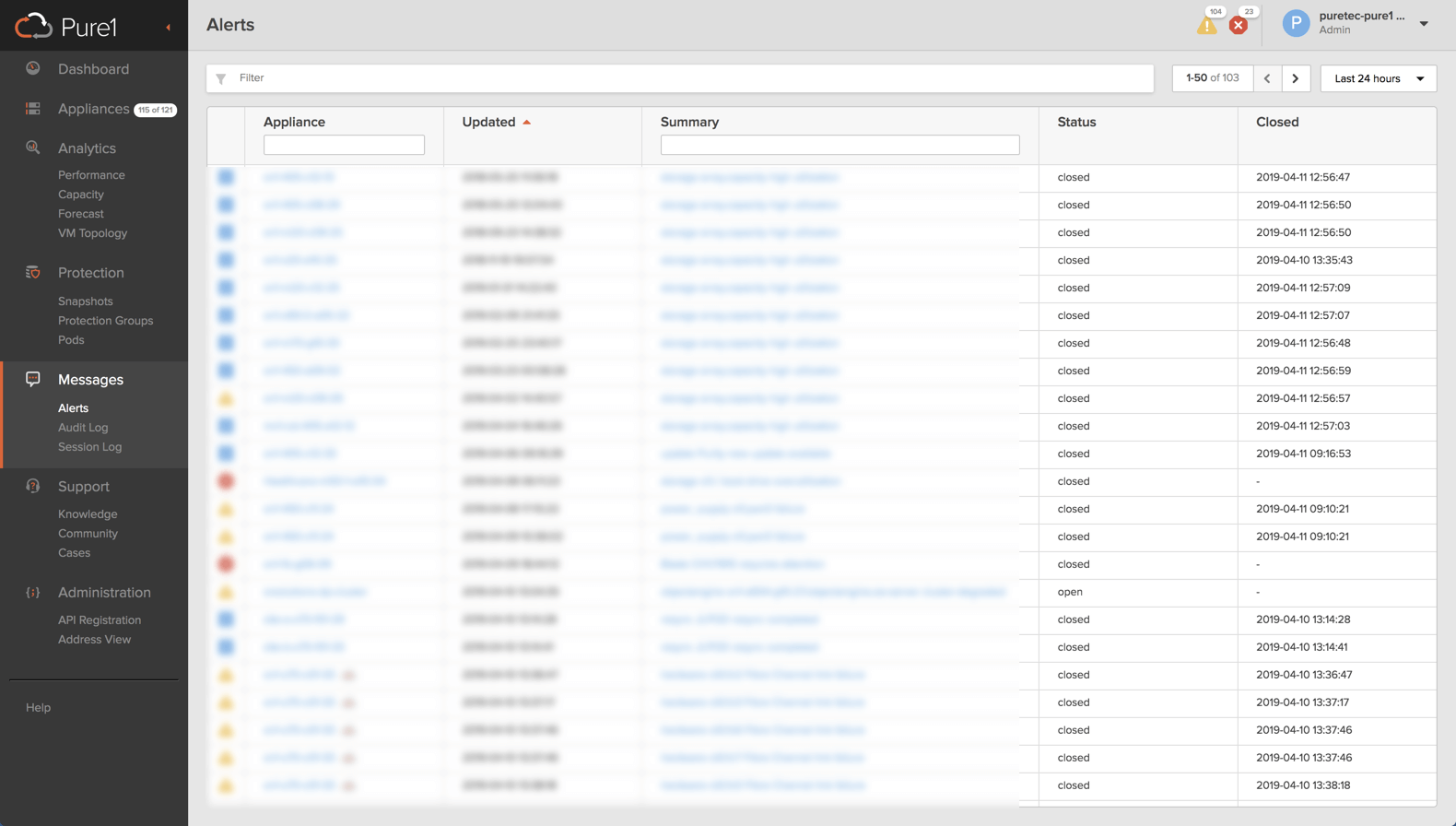
Task: Open Appliances section
Action: tap(93, 109)
